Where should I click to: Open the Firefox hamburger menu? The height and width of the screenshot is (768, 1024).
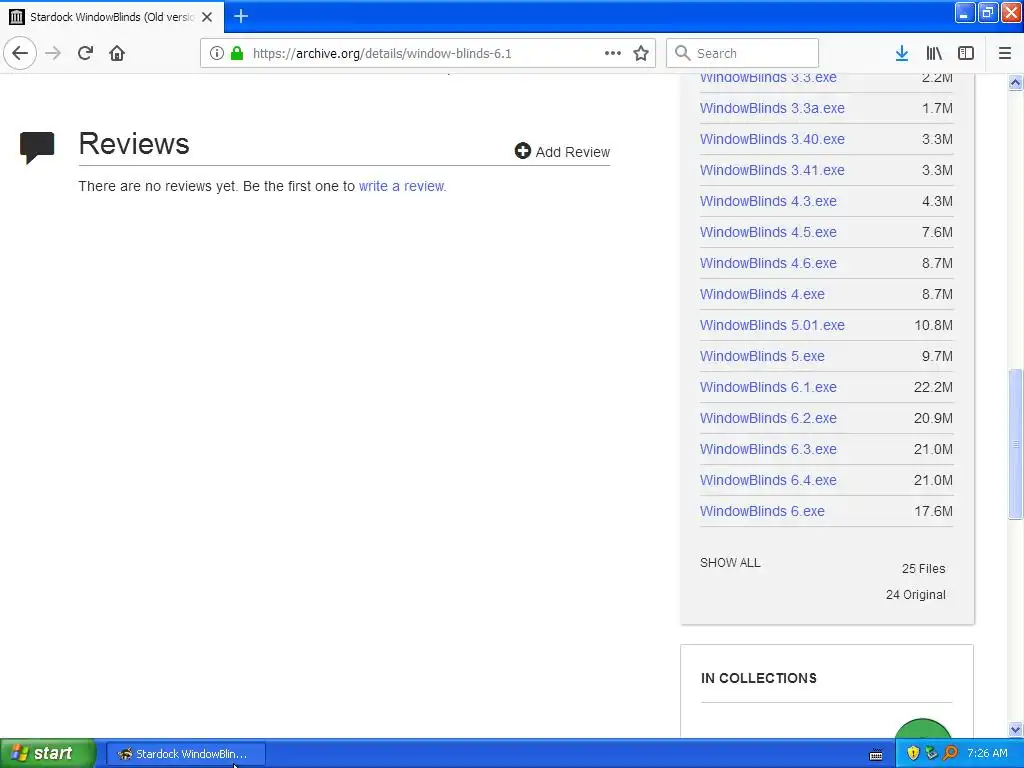1004,53
